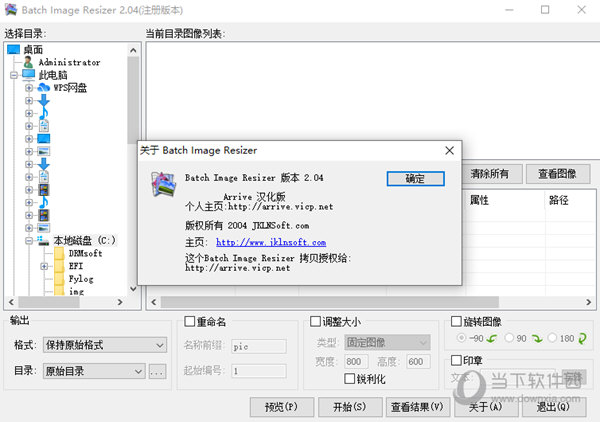Click the directory tree horizontal scroll-right arrow

[x=120, y=302]
